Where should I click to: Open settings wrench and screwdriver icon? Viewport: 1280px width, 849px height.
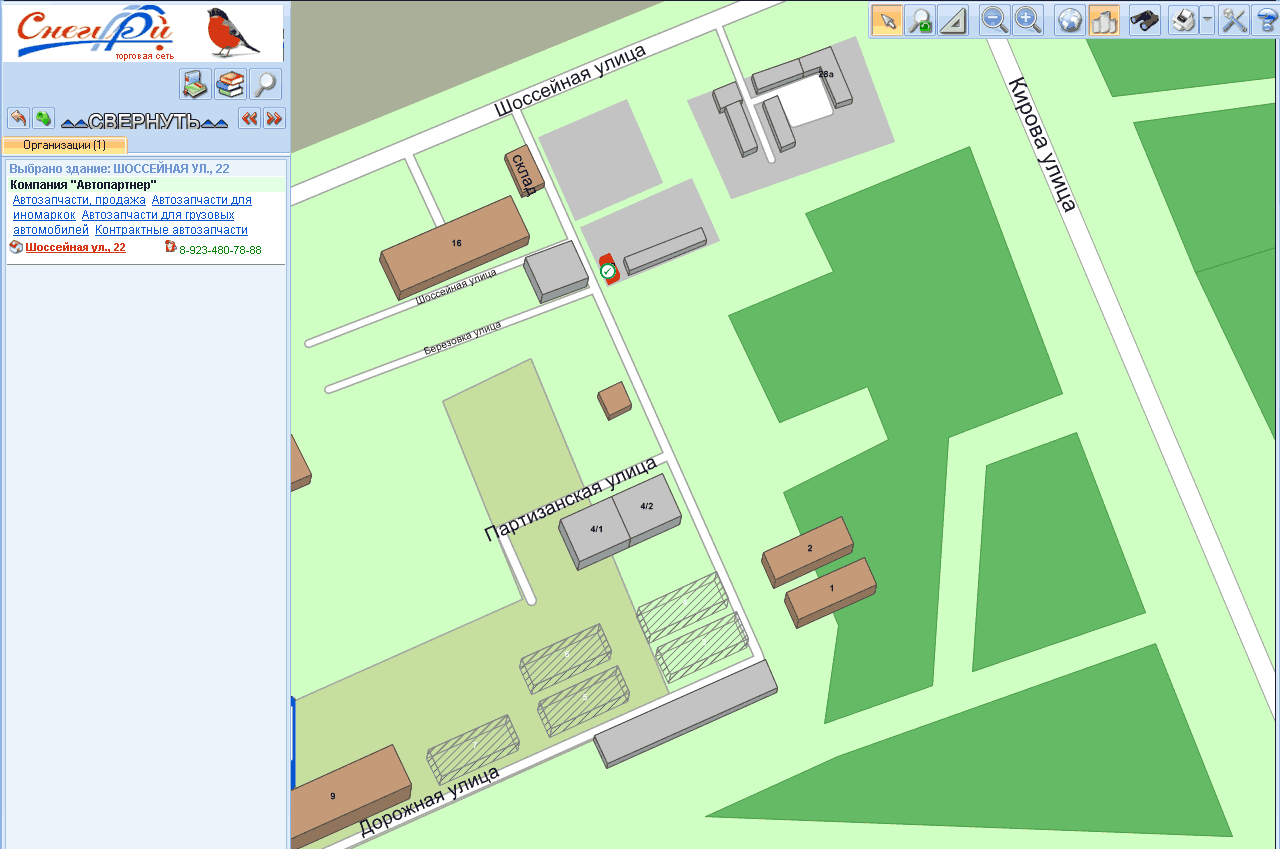pos(1234,20)
